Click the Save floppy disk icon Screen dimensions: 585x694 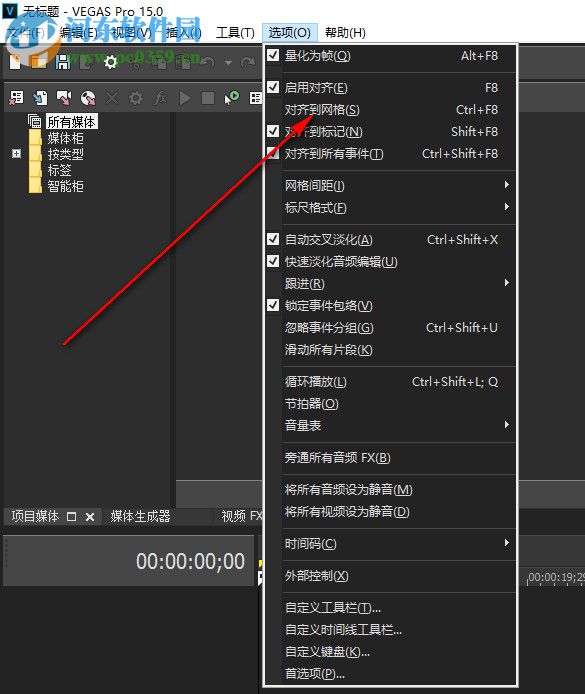(x=63, y=62)
